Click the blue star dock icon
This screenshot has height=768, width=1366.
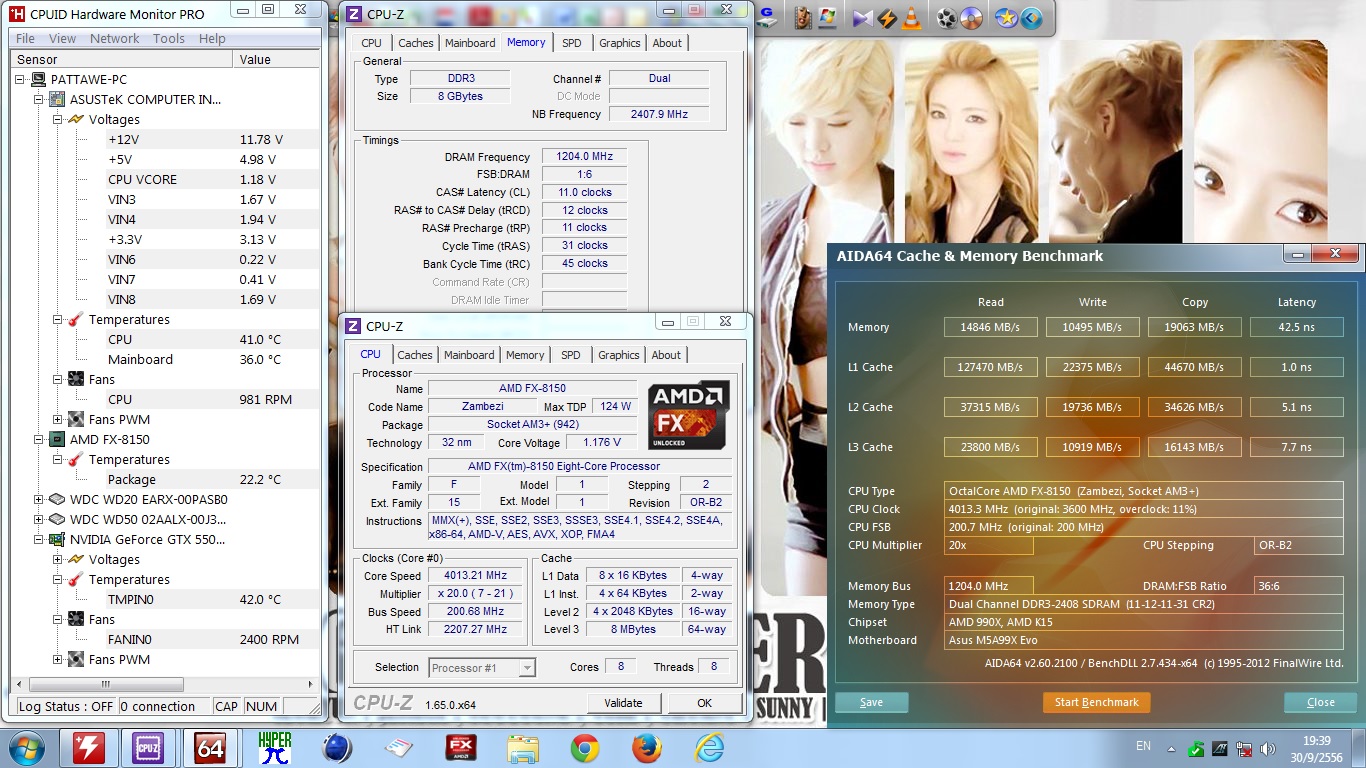coord(1006,18)
